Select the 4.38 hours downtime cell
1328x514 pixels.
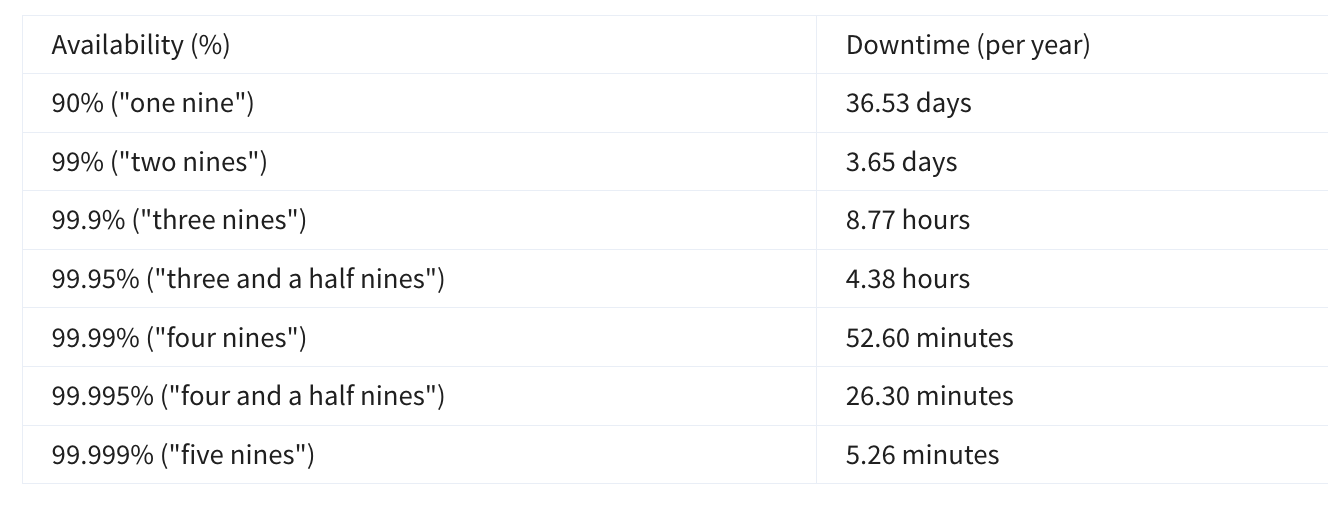(x=907, y=279)
